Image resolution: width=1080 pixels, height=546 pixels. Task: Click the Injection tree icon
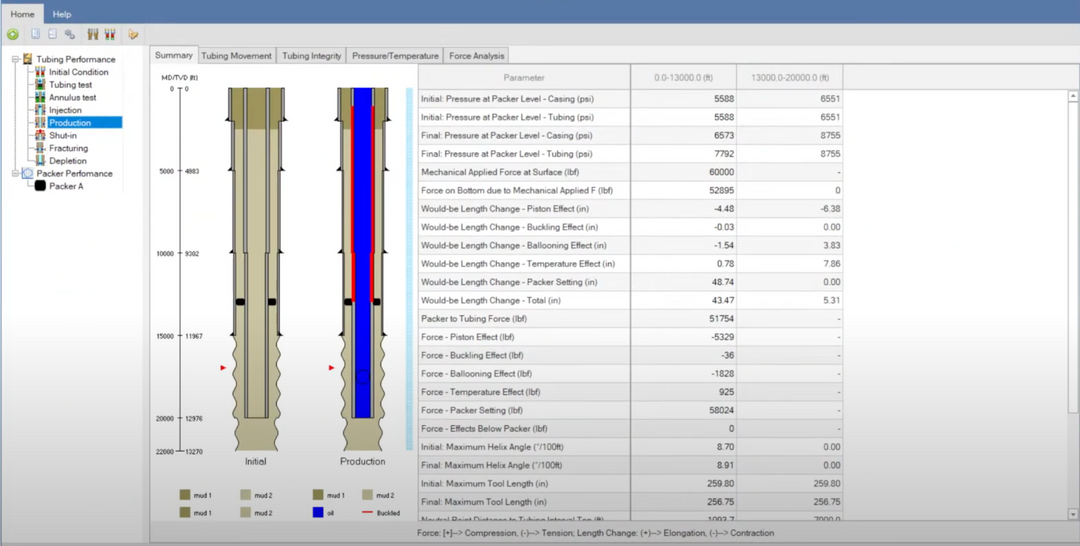[40, 110]
